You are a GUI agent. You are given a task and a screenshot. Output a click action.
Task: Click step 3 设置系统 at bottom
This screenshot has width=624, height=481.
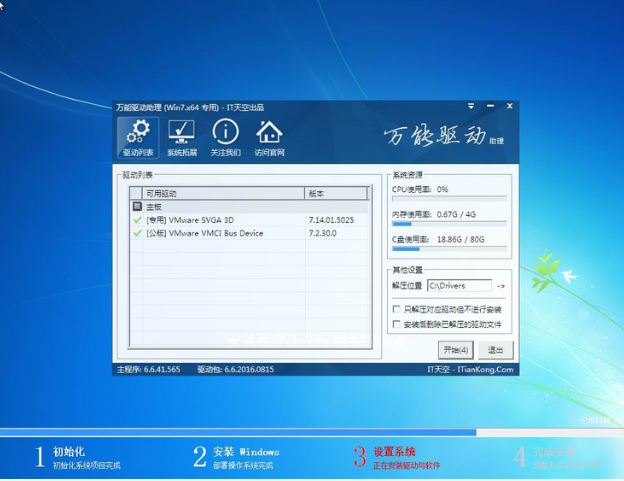click(x=397, y=457)
